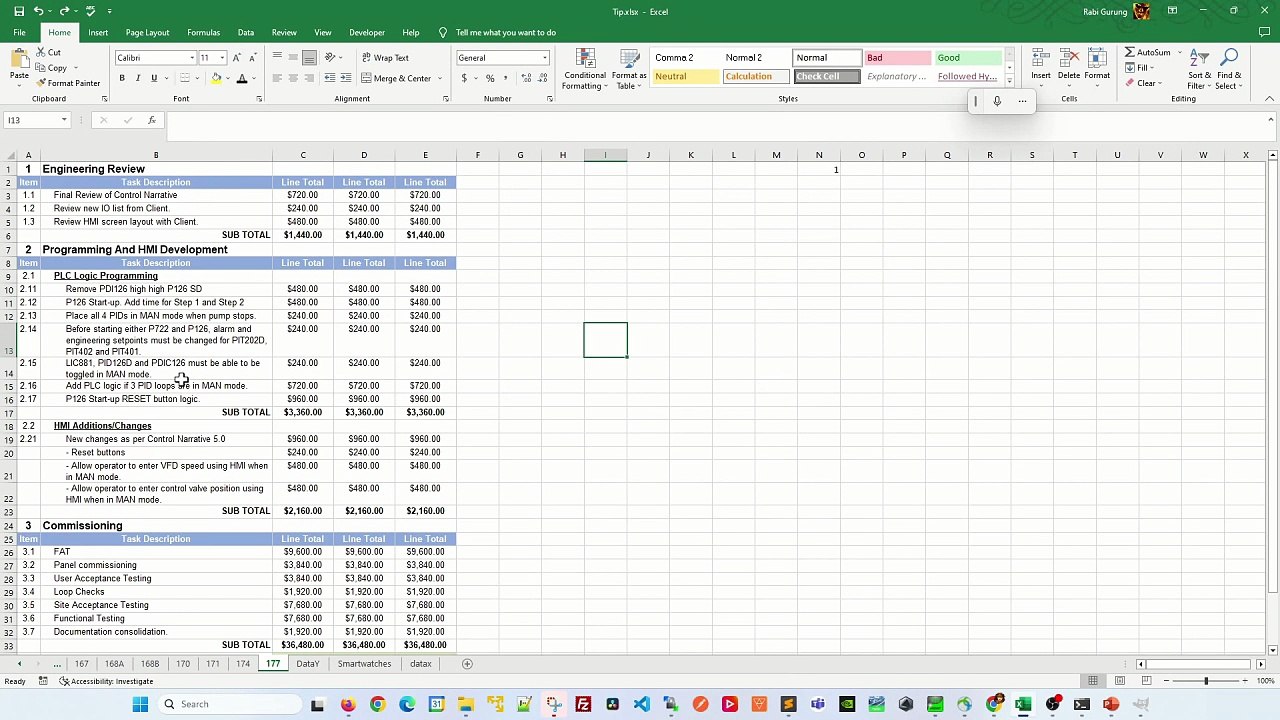Expand the cell Styles gallery arrow
The width and height of the screenshot is (1280, 720).
click(x=1009, y=82)
